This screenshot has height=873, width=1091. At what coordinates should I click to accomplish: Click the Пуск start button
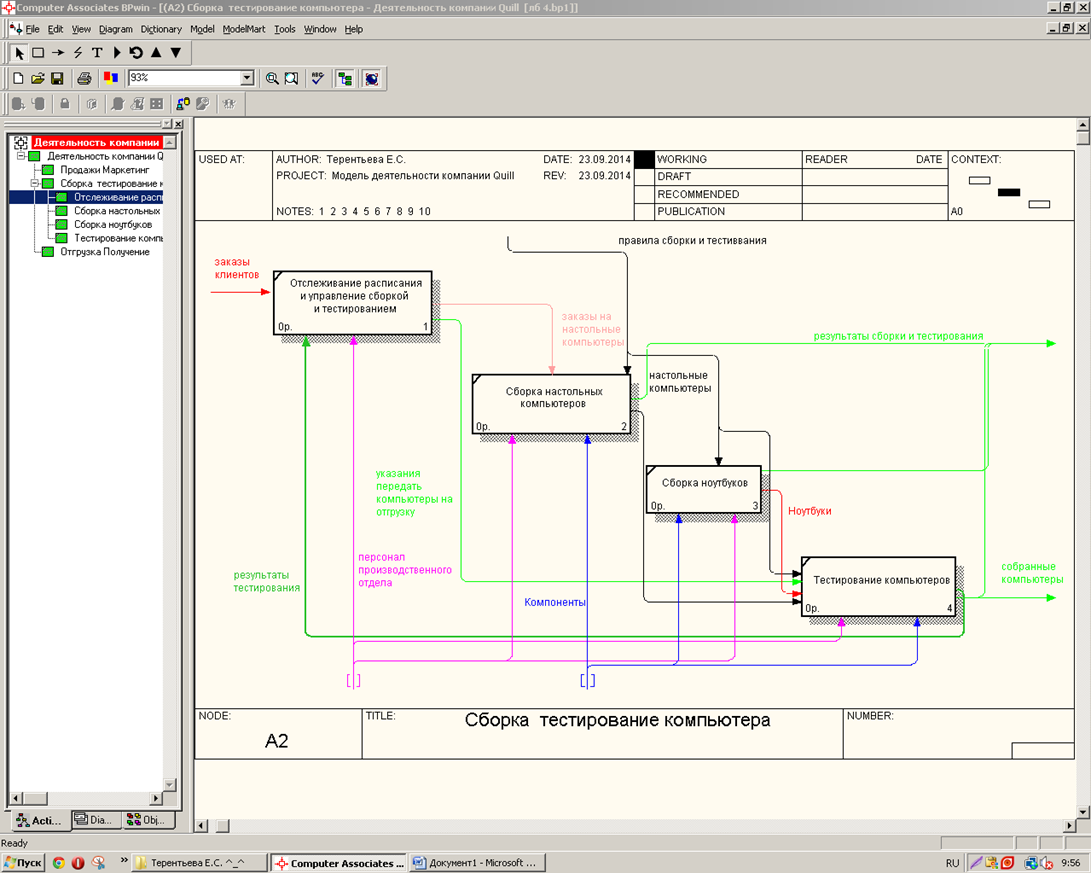(23, 862)
